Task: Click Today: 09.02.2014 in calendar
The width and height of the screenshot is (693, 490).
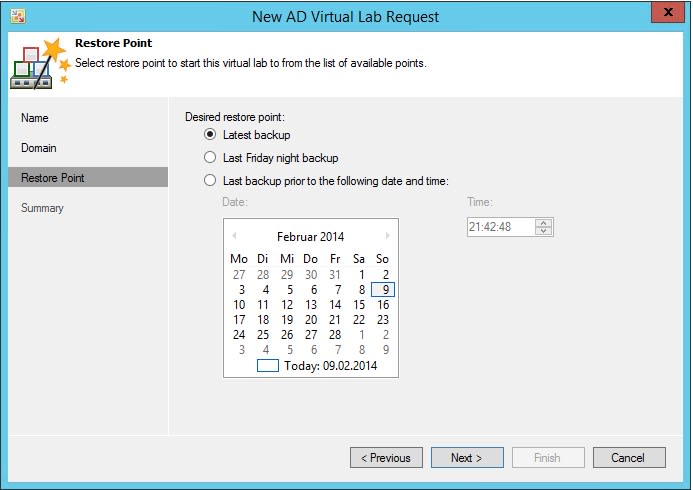Action: (x=331, y=366)
